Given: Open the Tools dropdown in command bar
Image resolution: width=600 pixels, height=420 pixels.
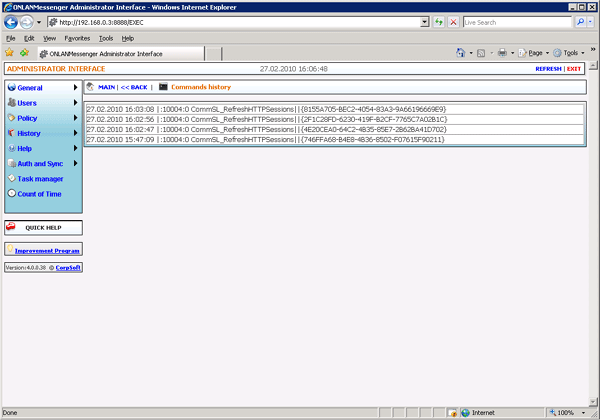Looking at the screenshot, I should (570, 53).
